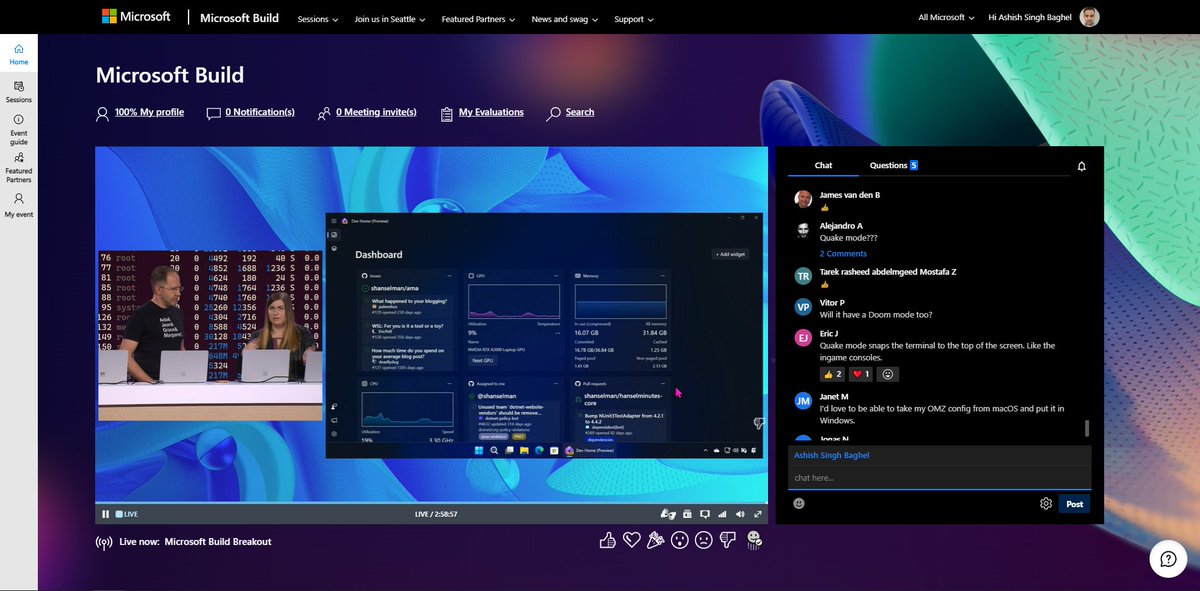Click the picture-in-picture layout icon in the player
Screen dimensions: 1200x591
point(687,514)
